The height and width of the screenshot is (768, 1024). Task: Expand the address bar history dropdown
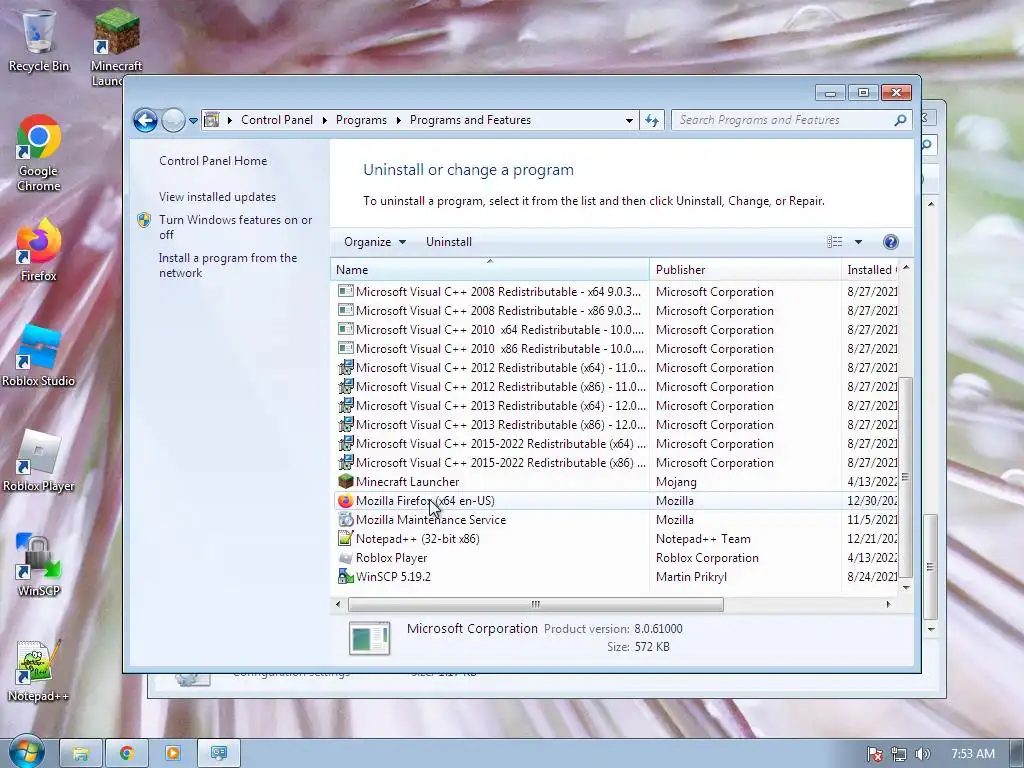coord(629,120)
